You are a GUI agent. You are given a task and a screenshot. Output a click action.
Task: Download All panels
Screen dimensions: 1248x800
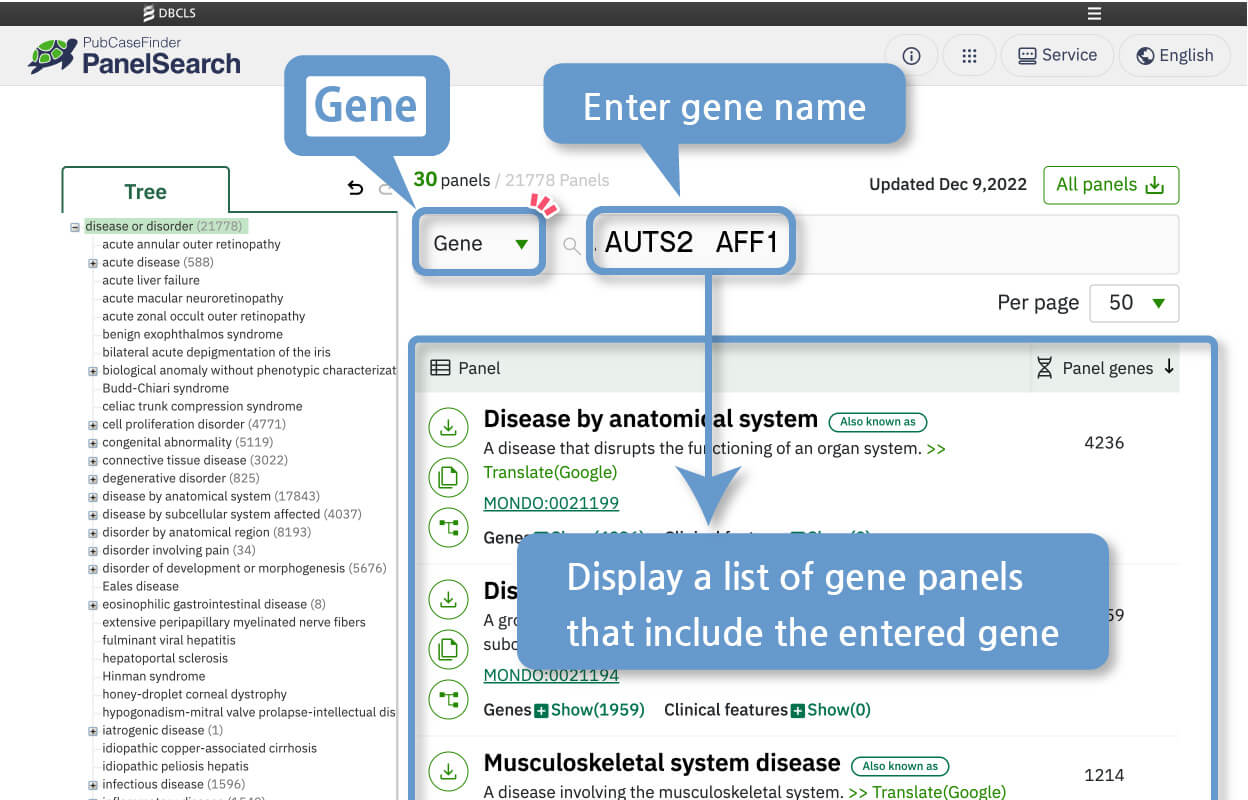click(x=1110, y=185)
